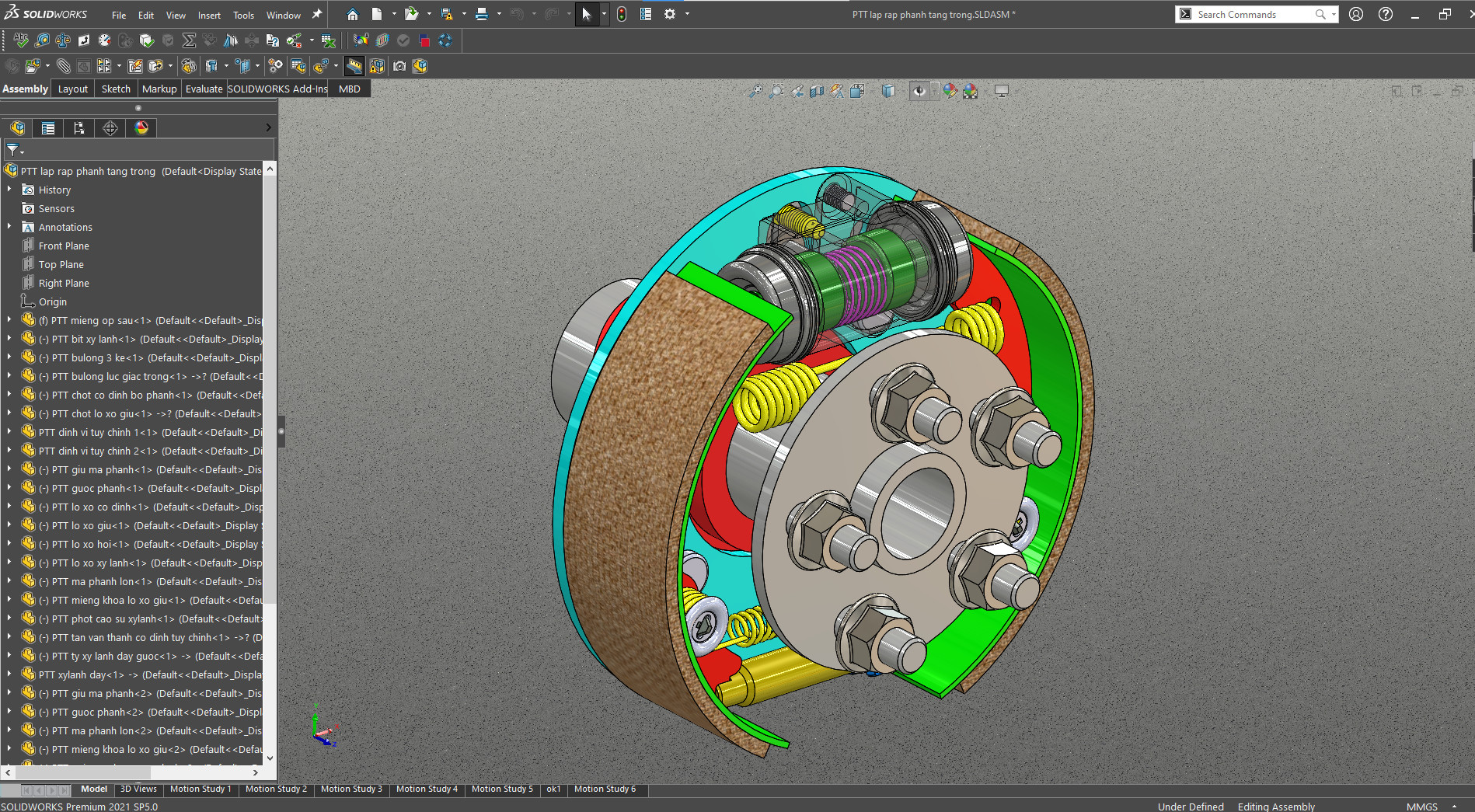Click the Section View icon
The image size is (1475, 812).
coord(816,91)
